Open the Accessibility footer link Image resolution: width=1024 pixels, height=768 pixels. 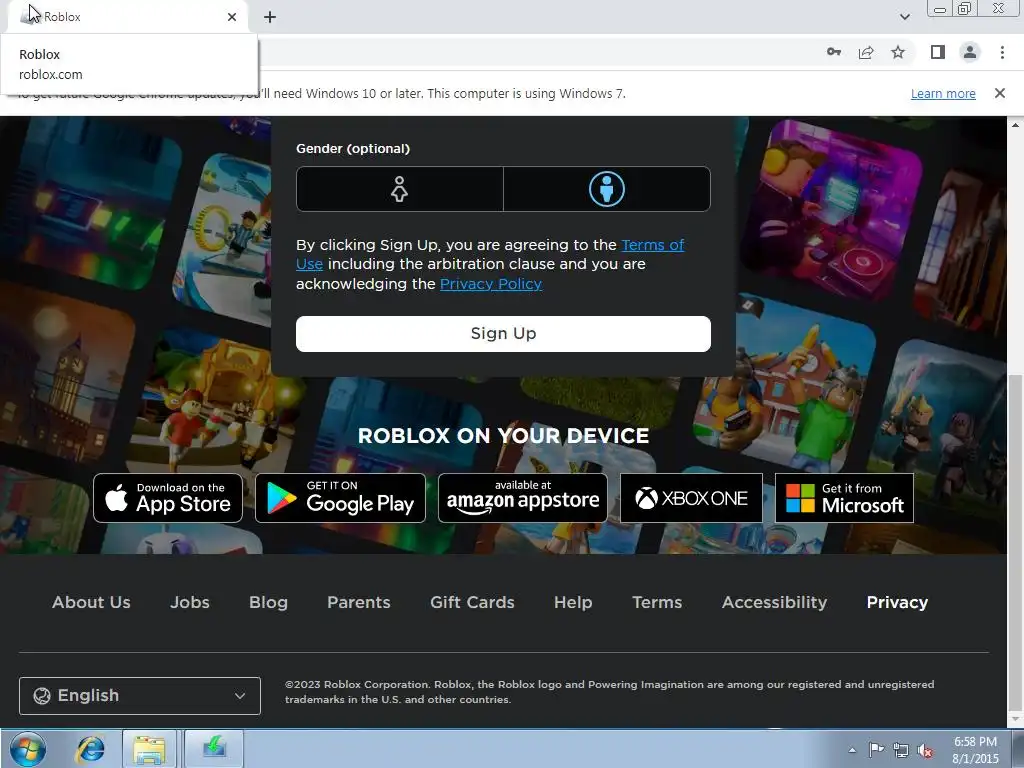[775, 602]
